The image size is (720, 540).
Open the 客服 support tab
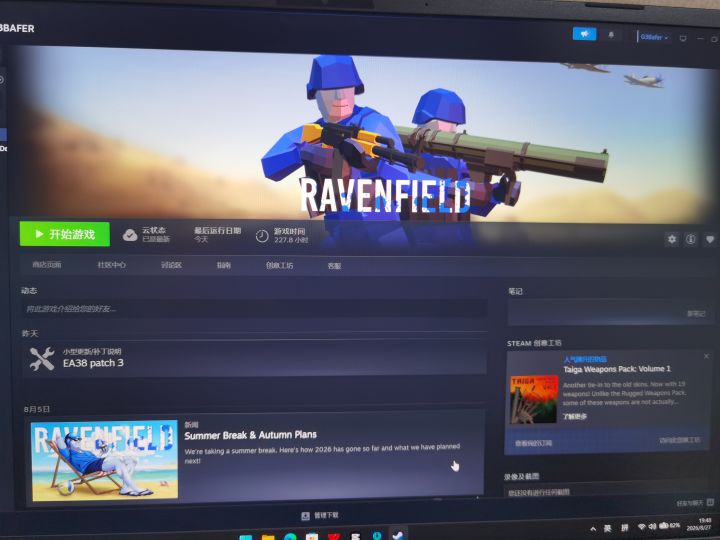coord(334,266)
